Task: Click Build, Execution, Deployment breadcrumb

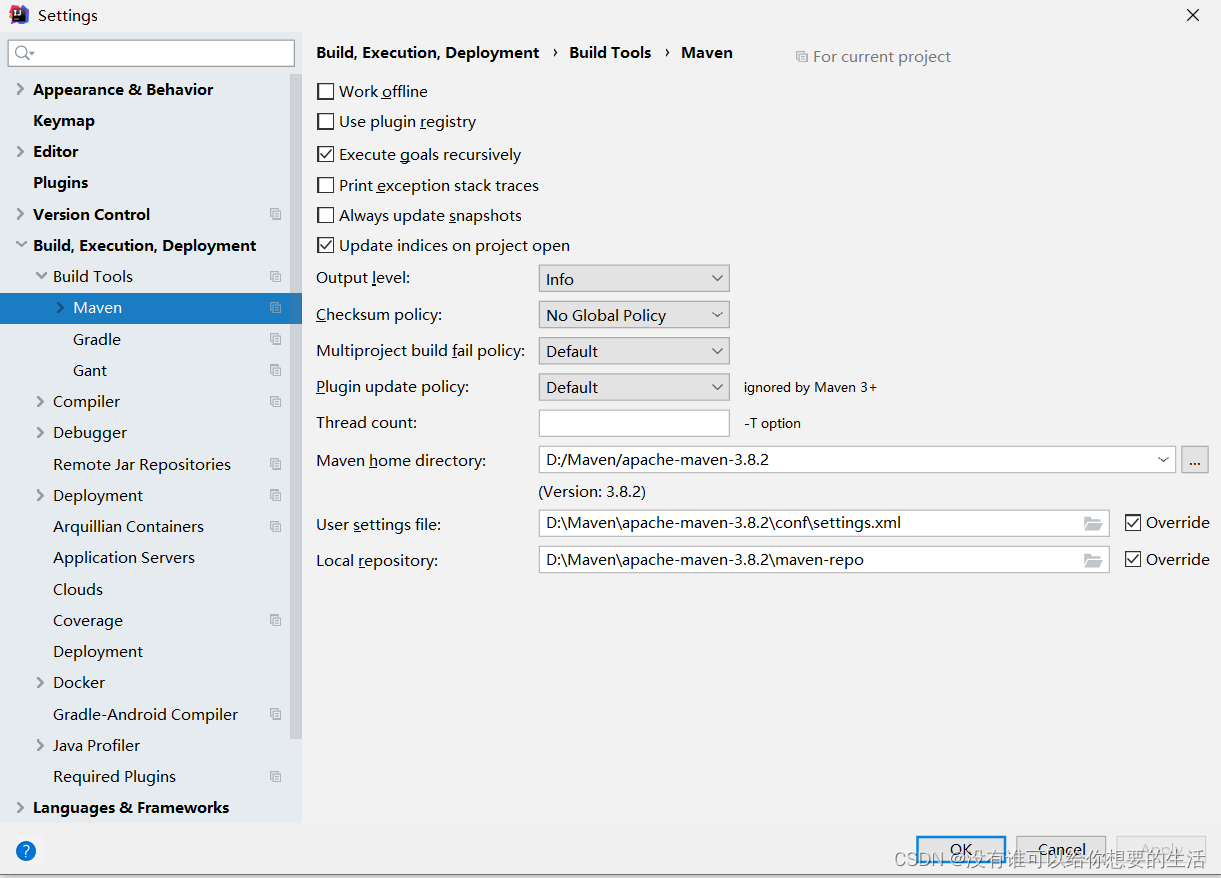Action: 428,52
